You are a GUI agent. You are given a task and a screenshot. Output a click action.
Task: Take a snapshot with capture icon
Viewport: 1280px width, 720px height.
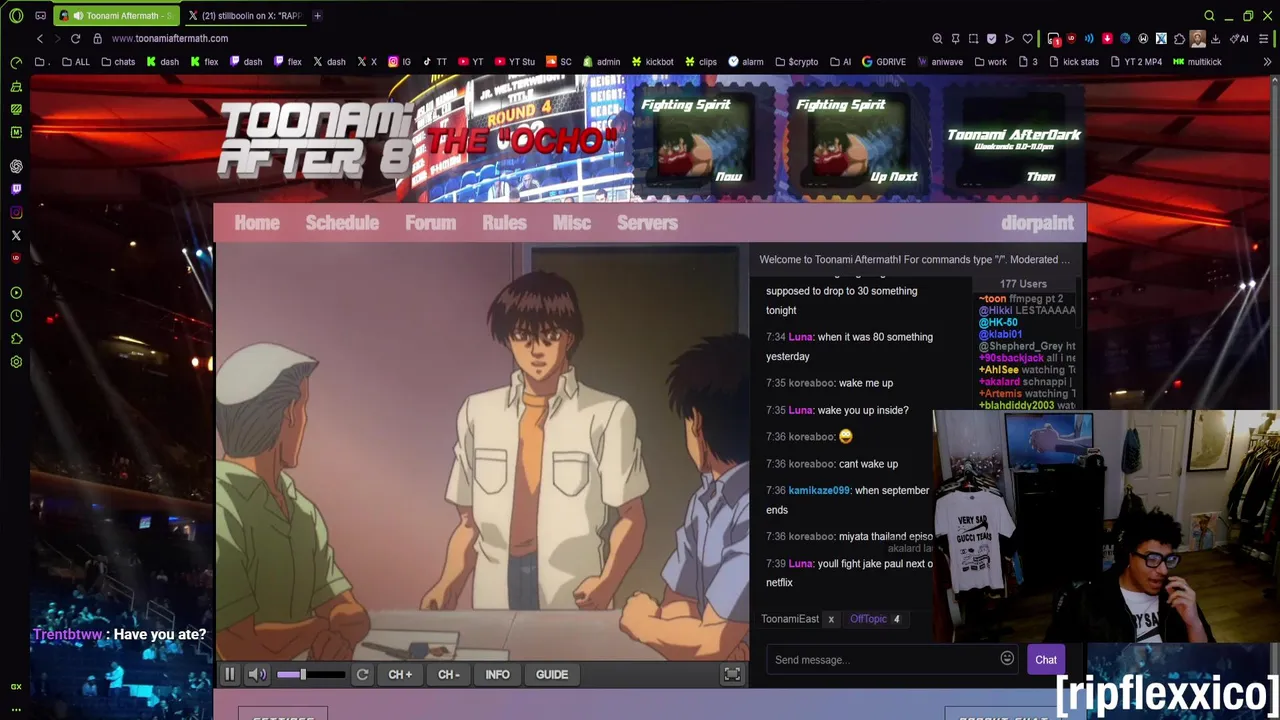973,39
